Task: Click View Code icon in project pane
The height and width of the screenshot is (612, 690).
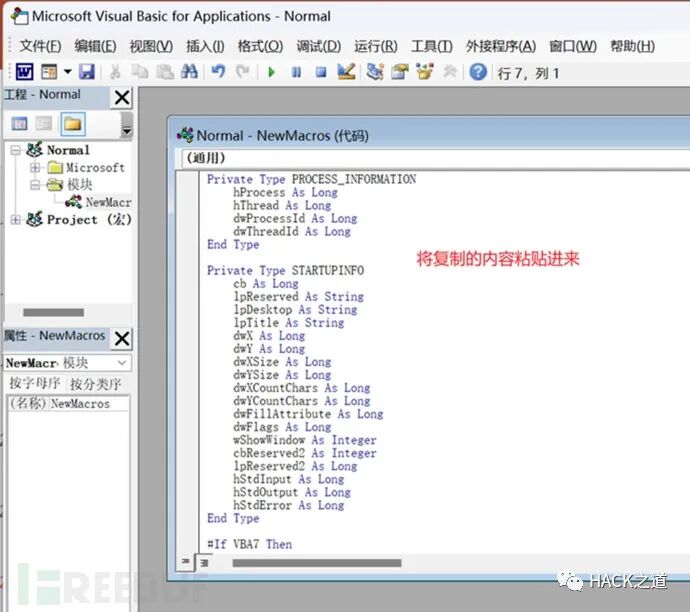Action: point(19,124)
